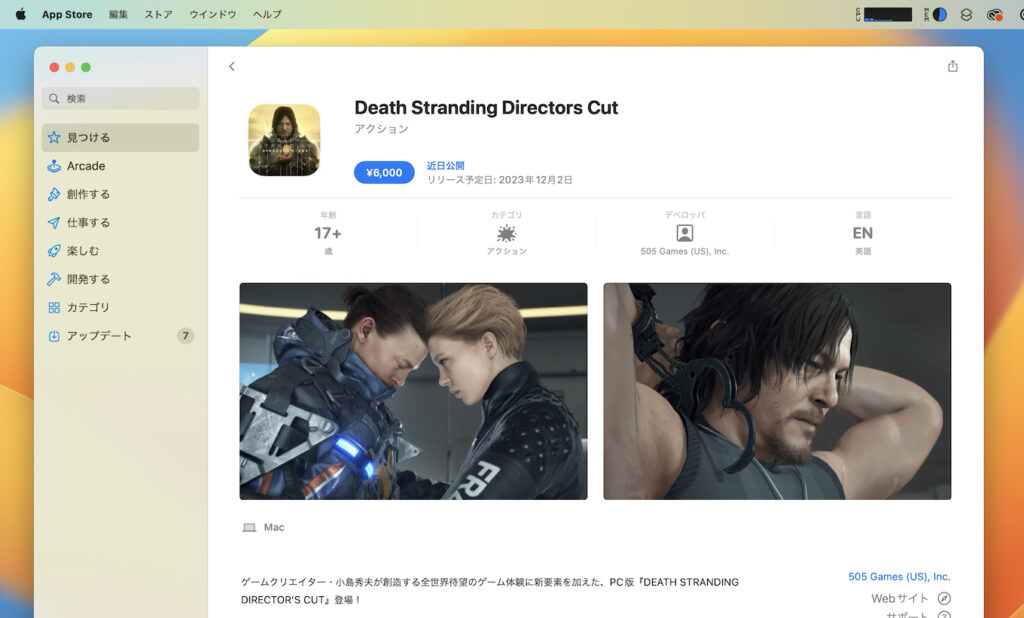Viewport: 1024px width, 618px height.
Task: Open the Arcade section icon
Action: [x=54, y=165]
